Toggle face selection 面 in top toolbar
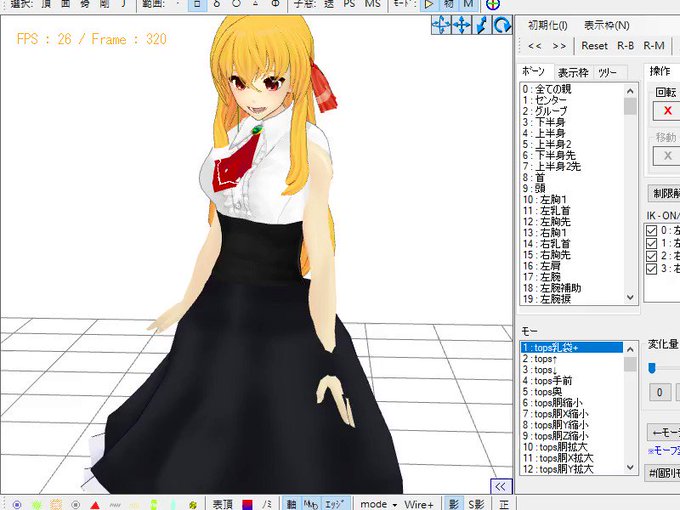 click(65, 4)
